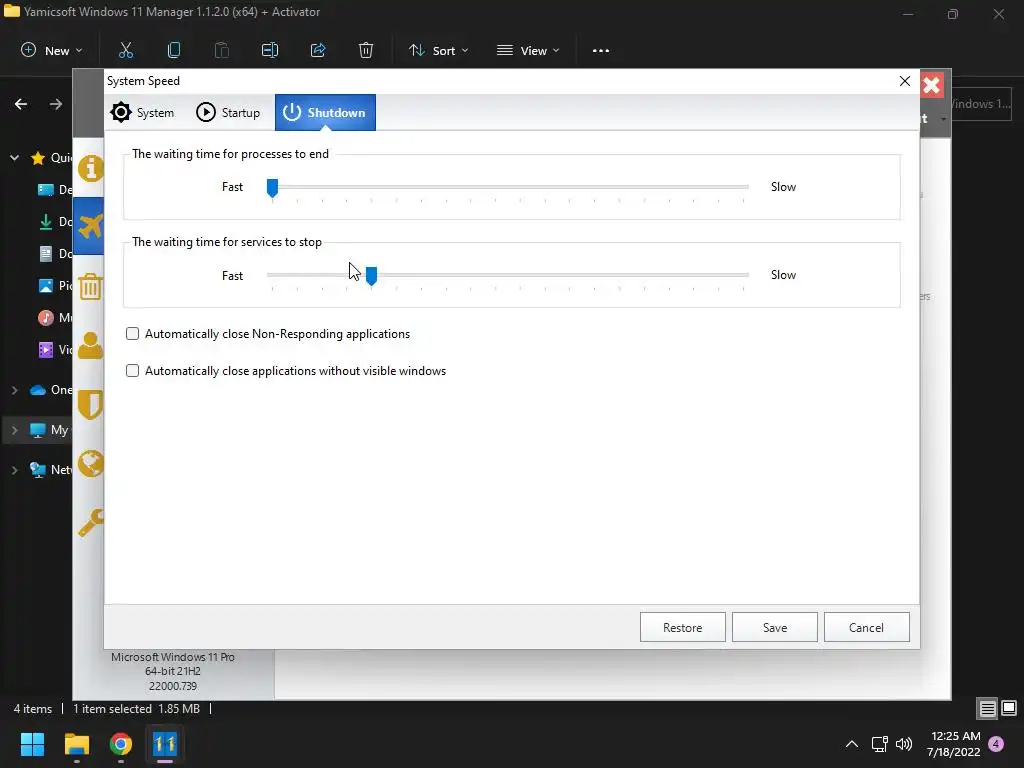This screenshot has width=1024, height=768.
Task: Select Downloads in Explorer navigation pane
Action: (x=55, y=221)
